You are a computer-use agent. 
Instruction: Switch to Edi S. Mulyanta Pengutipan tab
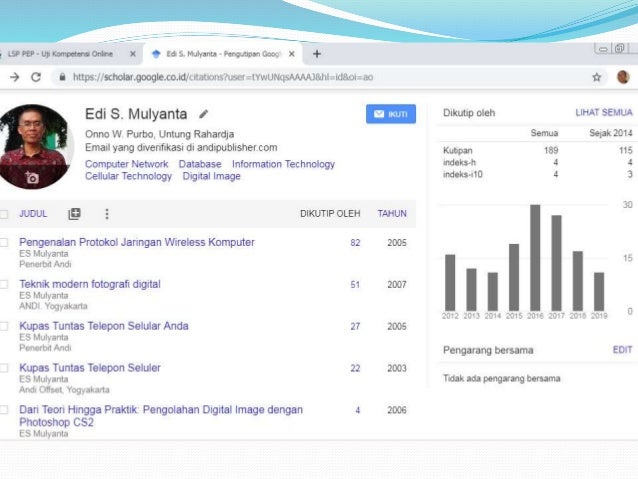coord(223,54)
